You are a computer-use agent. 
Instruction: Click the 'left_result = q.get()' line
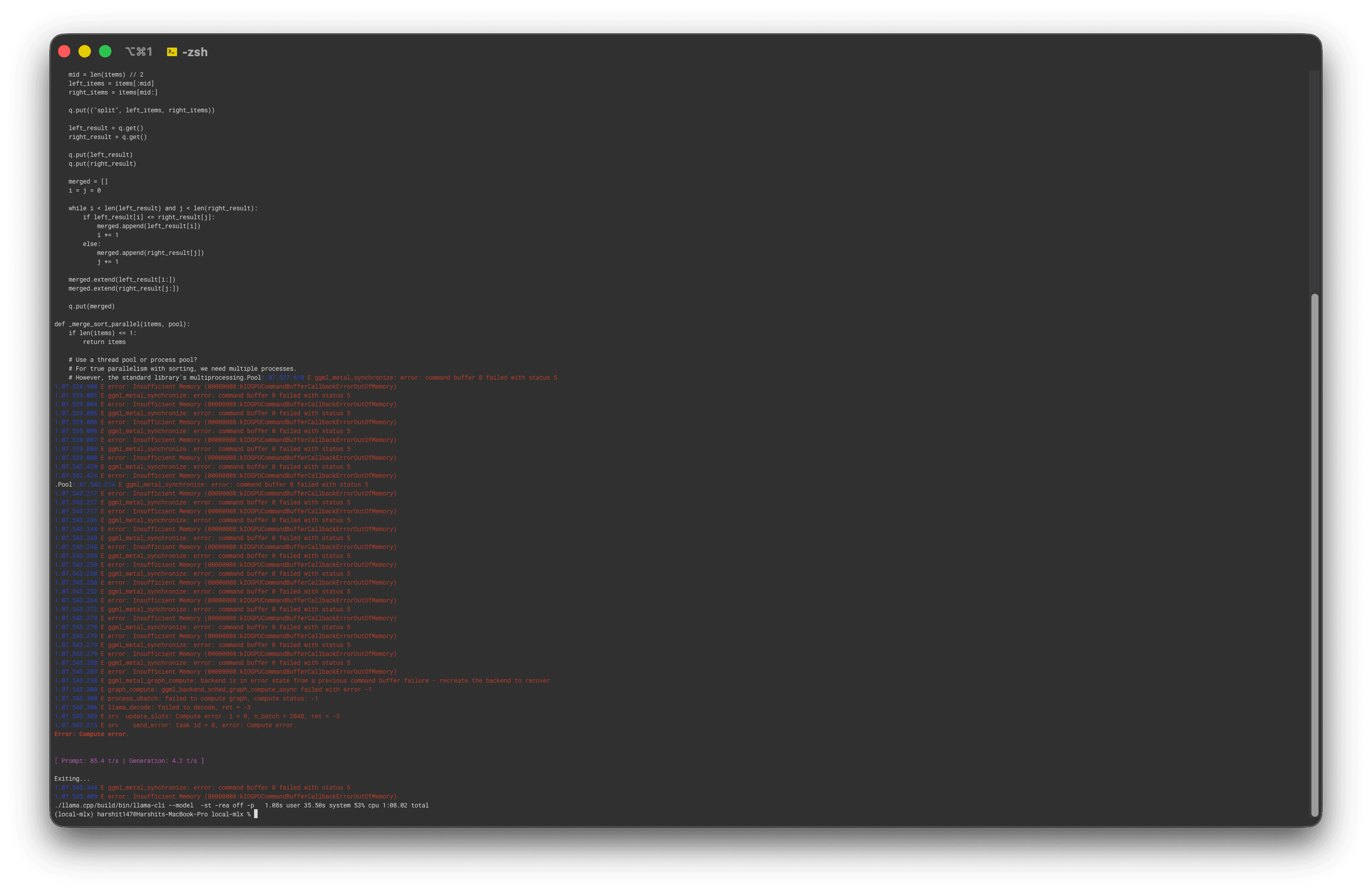coord(106,128)
